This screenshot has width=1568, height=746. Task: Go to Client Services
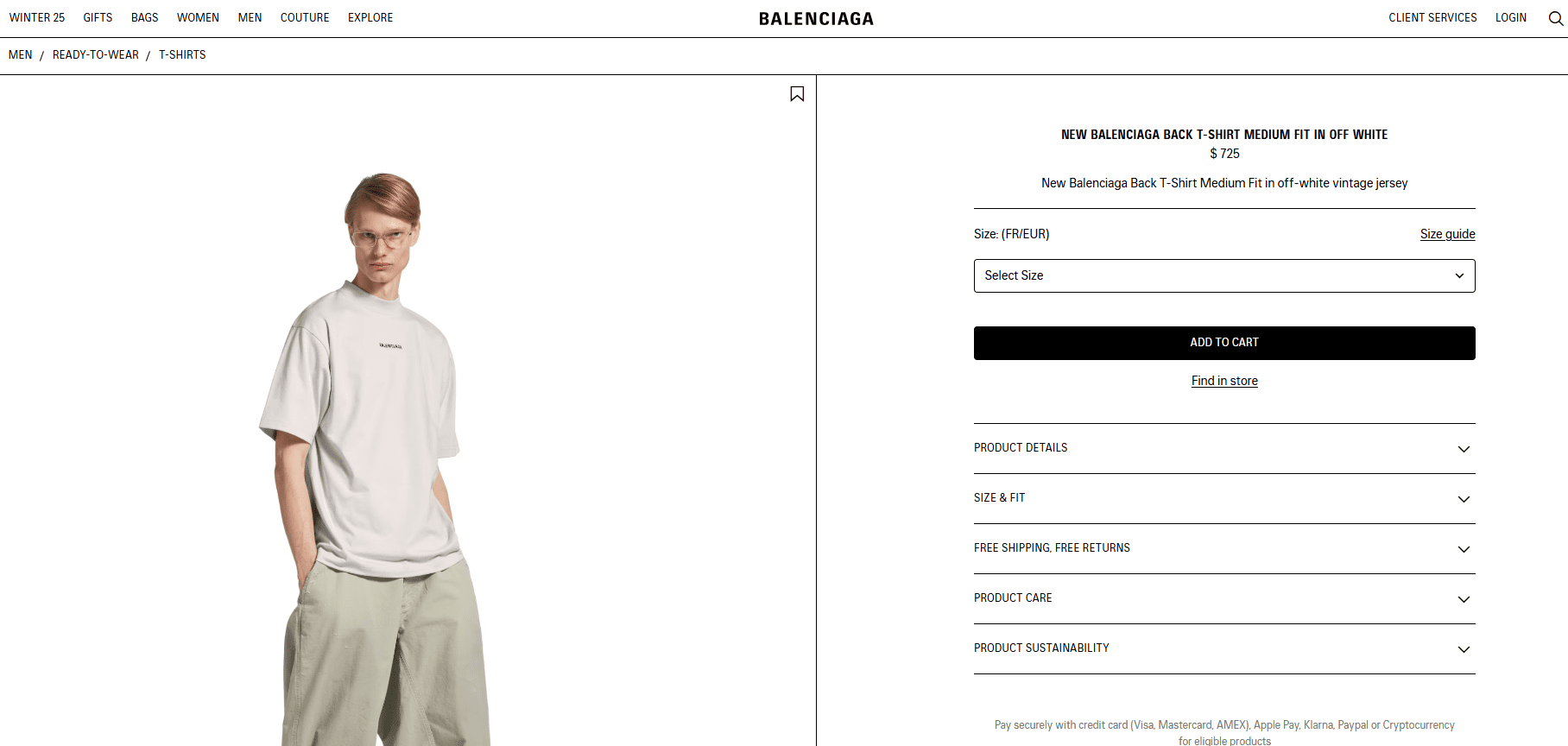(1432, 17)
